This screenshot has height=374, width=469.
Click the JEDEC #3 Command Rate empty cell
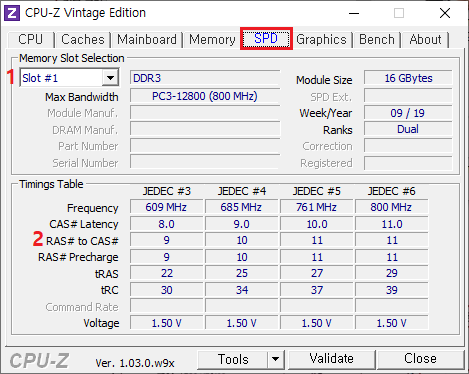tap(166, 306)
